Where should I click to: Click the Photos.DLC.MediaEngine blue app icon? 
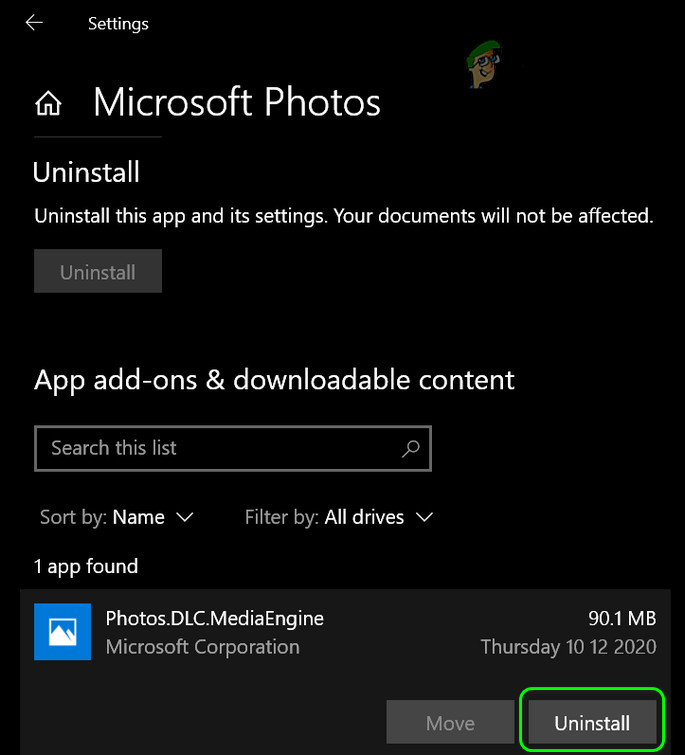(x=63, y=631)
